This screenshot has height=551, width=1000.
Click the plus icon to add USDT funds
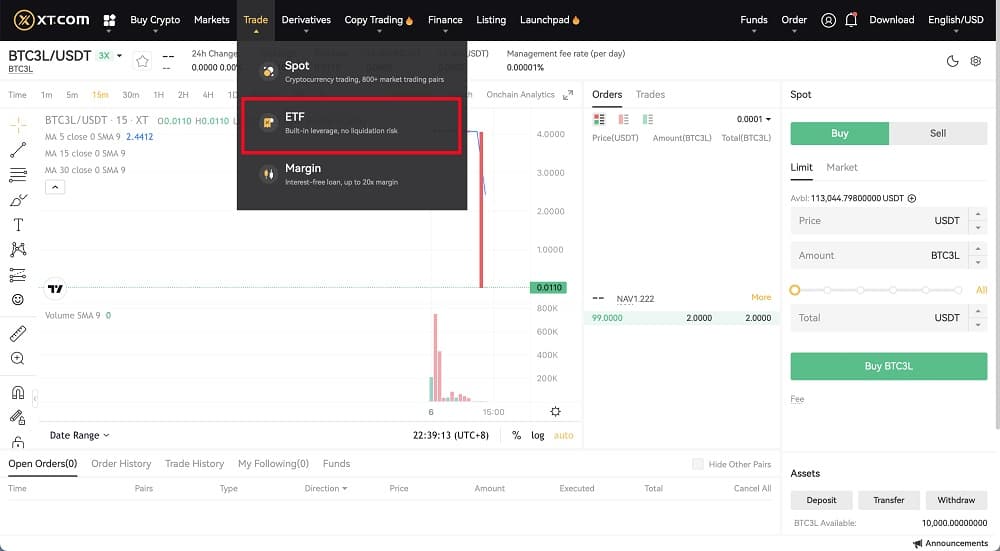coord(912,198)
